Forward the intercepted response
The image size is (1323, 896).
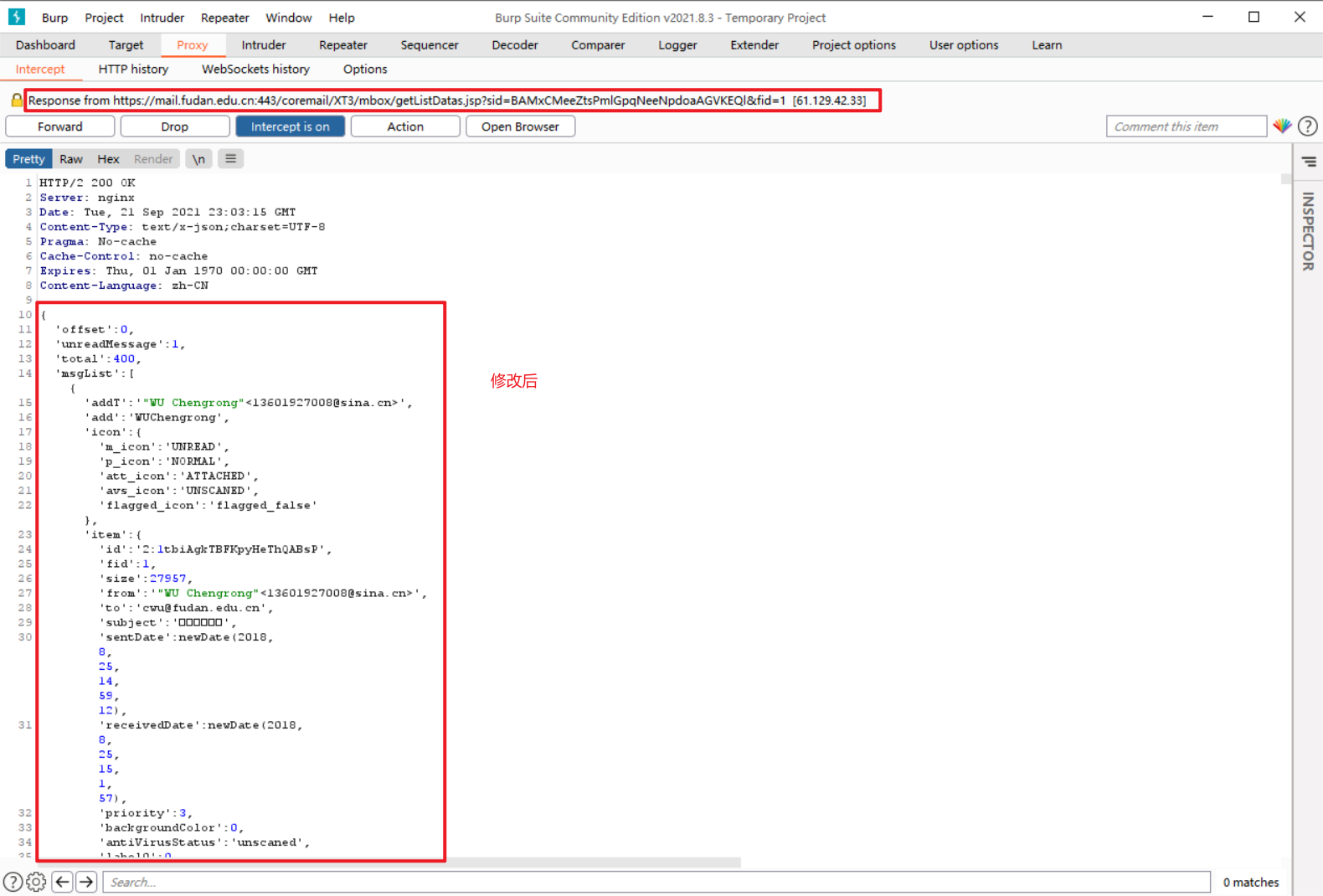click(60, 126)
